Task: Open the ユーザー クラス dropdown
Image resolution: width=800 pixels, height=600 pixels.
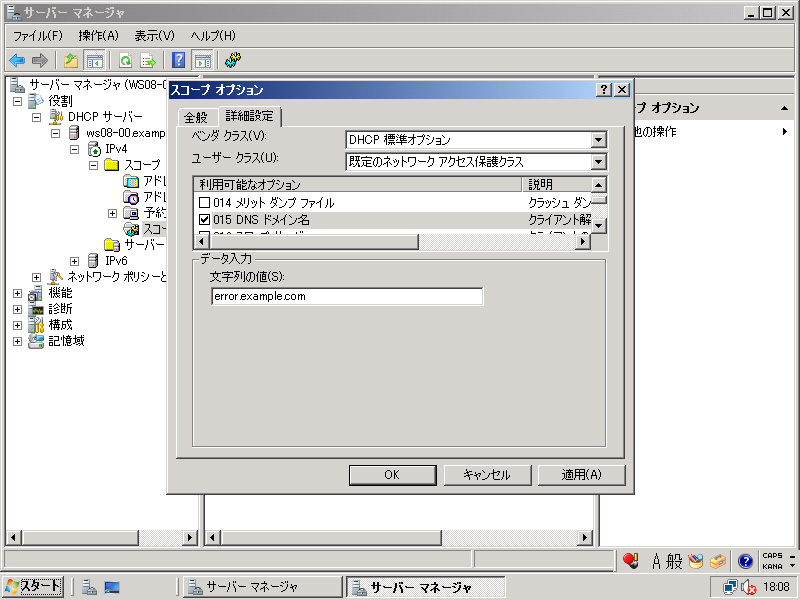Action: click(x=598, y=162)
